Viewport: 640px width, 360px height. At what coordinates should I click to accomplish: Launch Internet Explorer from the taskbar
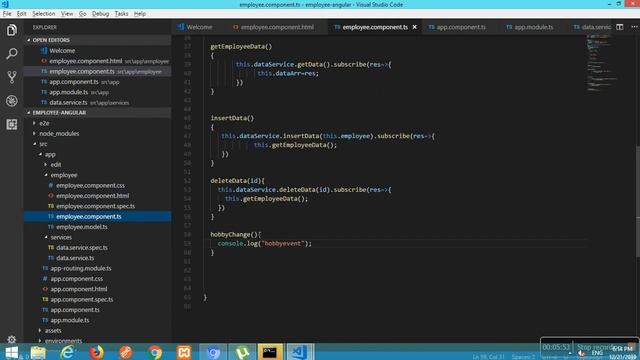click(x=67, y=352)
